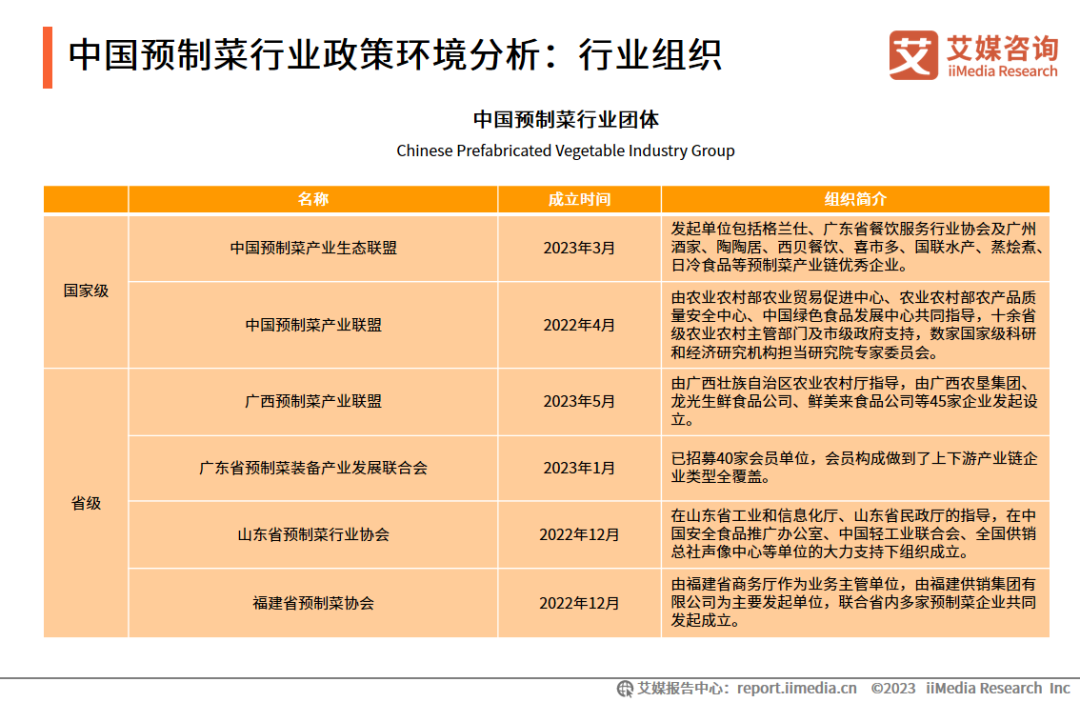Screen dimensions: 1080x702
Task: Click the 中国预制菜产业生态联盟 entry
Action: coord(313,248)
